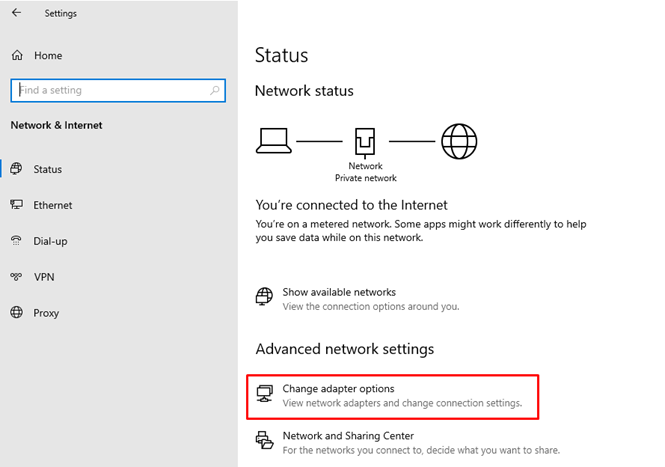Click the Home house icon
665x467 pixels.
pyautogui.click(x=17, y=55)
